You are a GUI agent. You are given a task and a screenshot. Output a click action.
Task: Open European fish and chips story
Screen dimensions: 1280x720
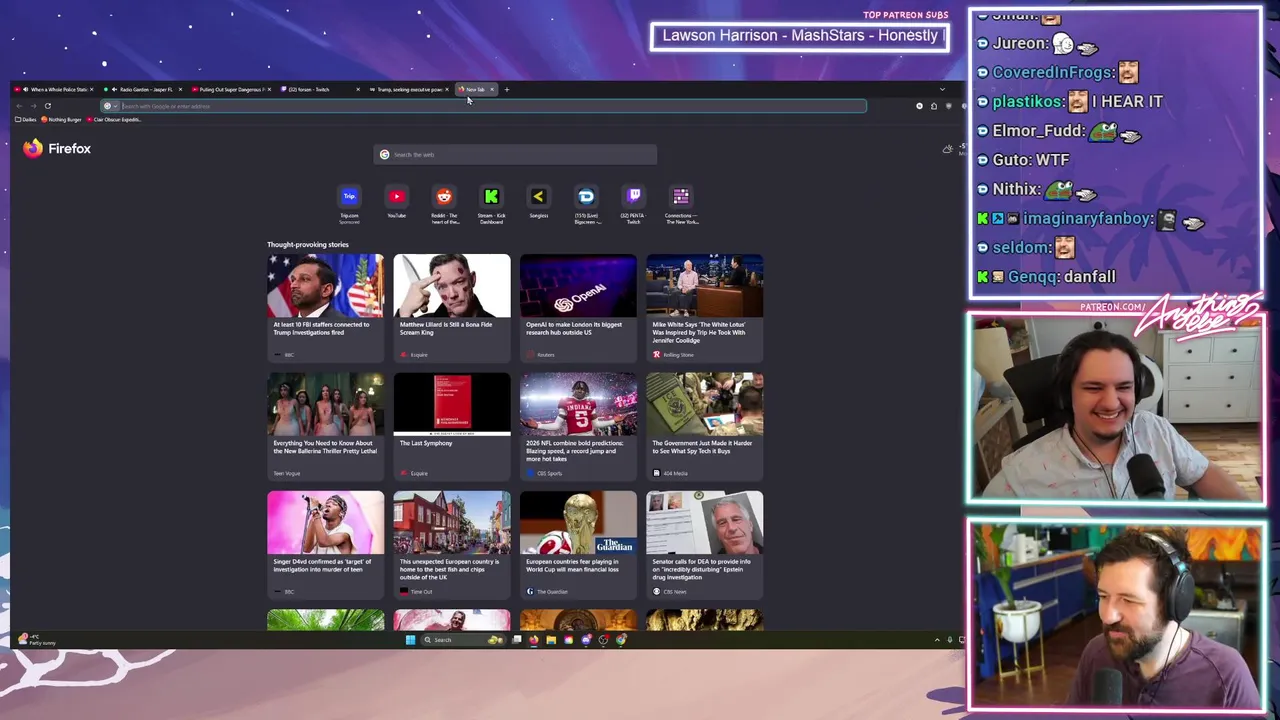(x=452, y=545)
